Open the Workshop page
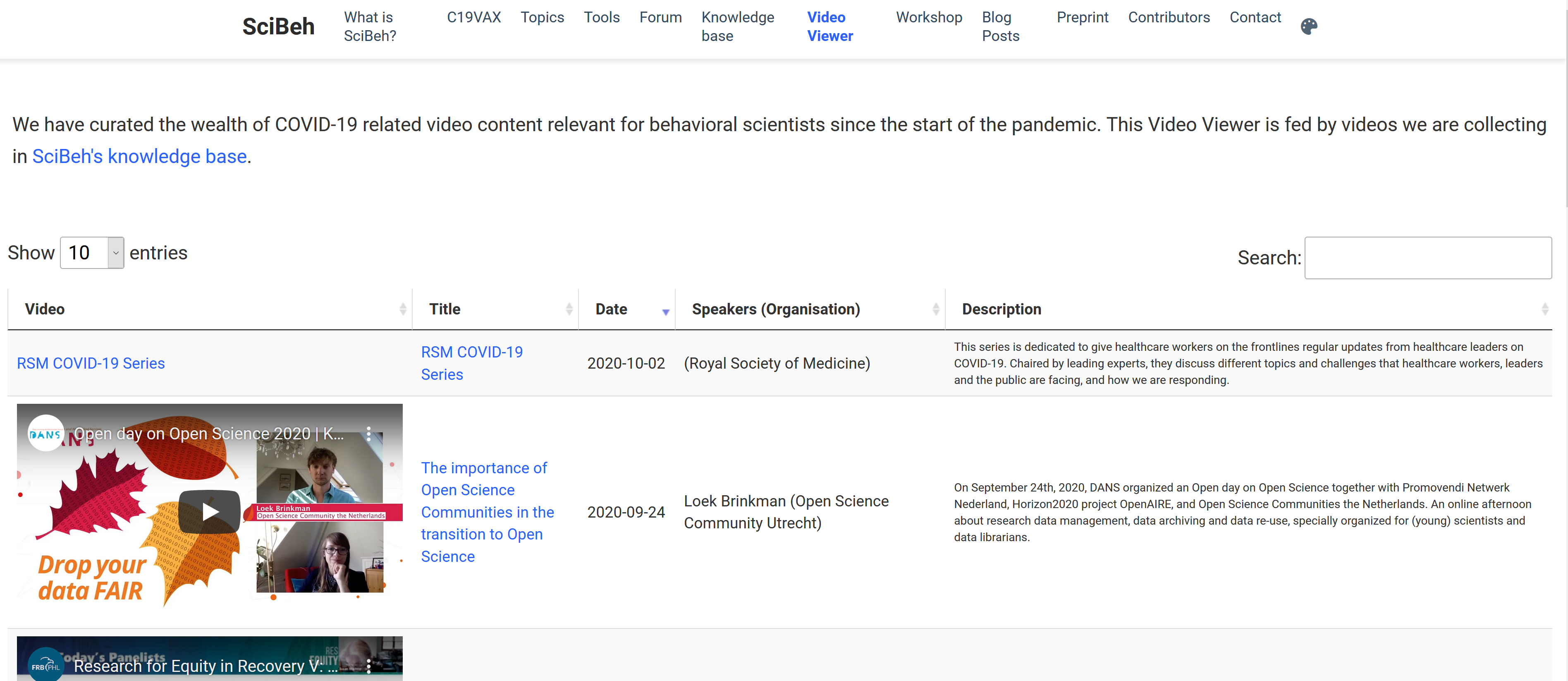Screen dimensions: 1568x681 (929, 18)
